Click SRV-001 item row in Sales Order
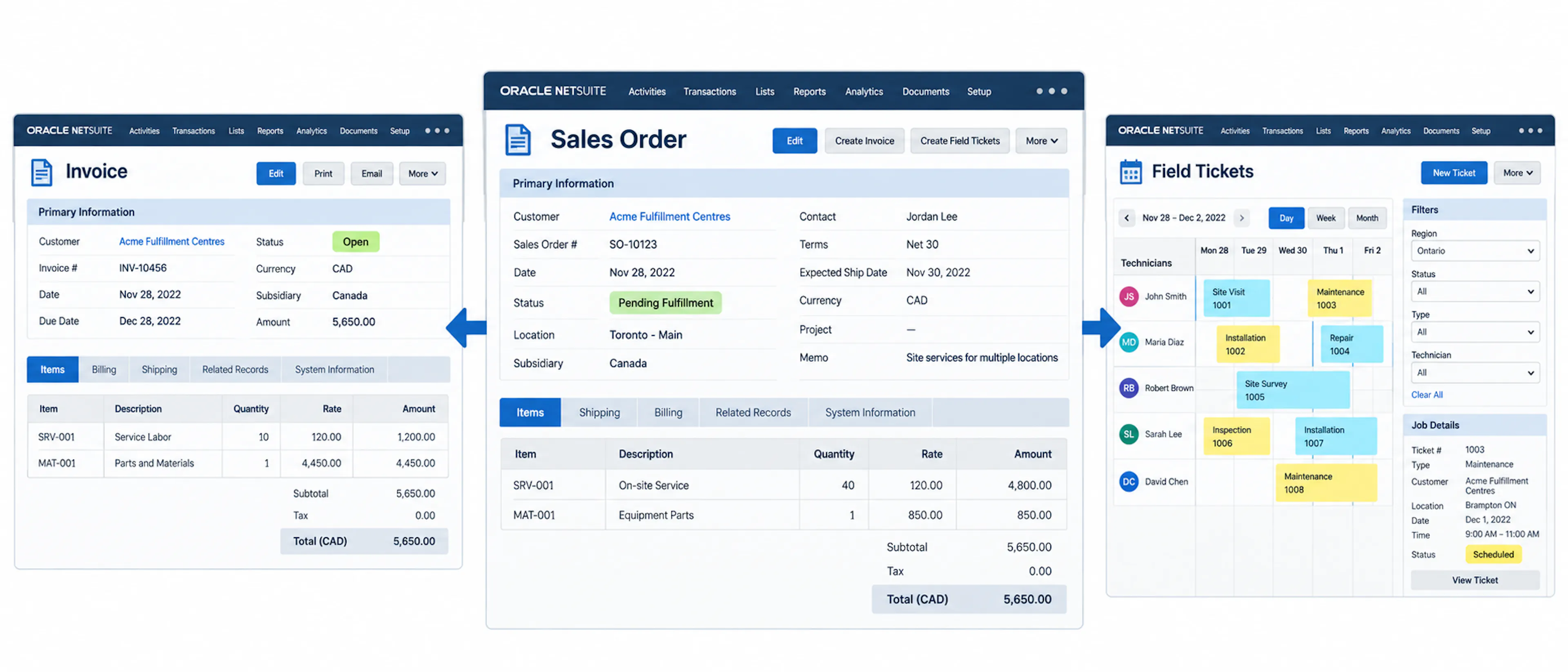The width and height of the screenshot is (1568, 672). coord(784,485)
